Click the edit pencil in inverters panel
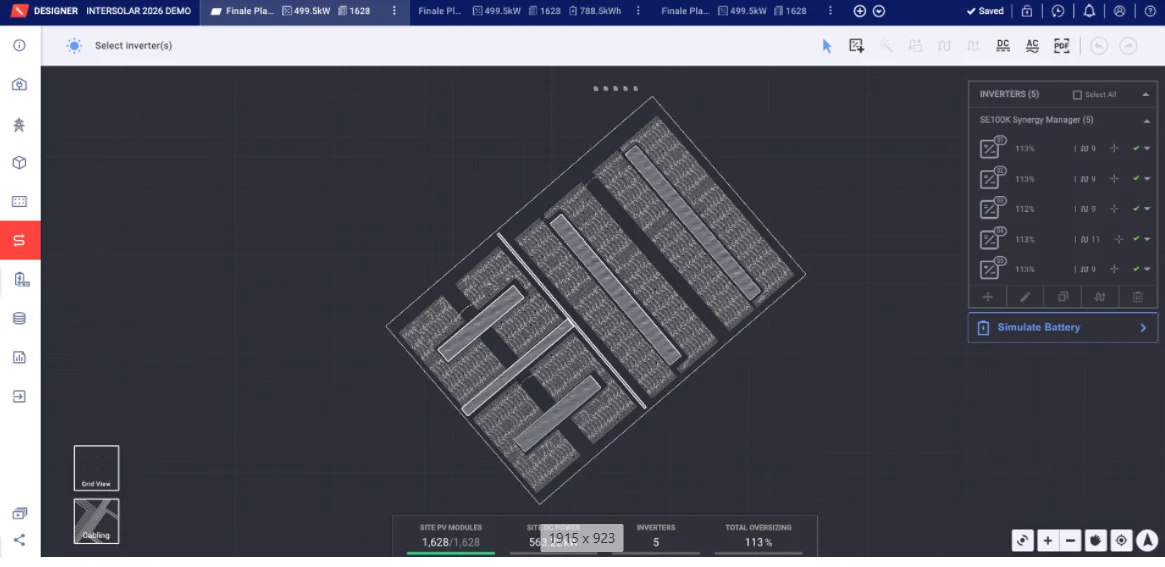 pos(1025,297)
